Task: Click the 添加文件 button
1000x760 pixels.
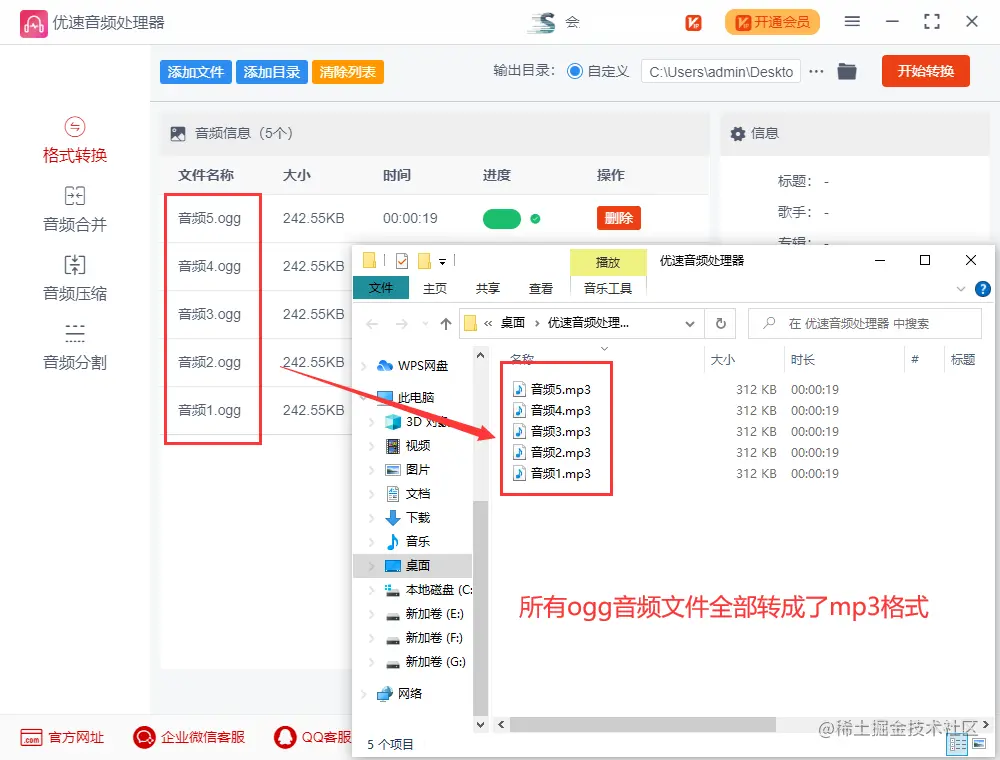Action: (x=196, y=72)
